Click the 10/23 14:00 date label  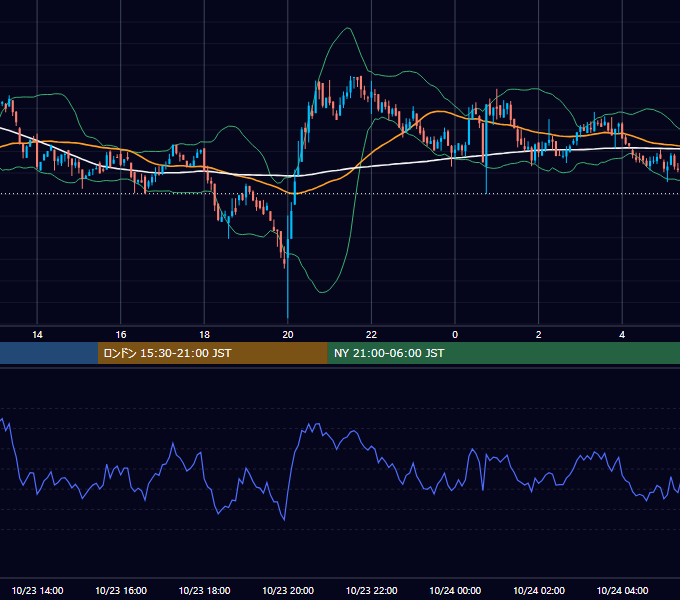click(37, 590)
